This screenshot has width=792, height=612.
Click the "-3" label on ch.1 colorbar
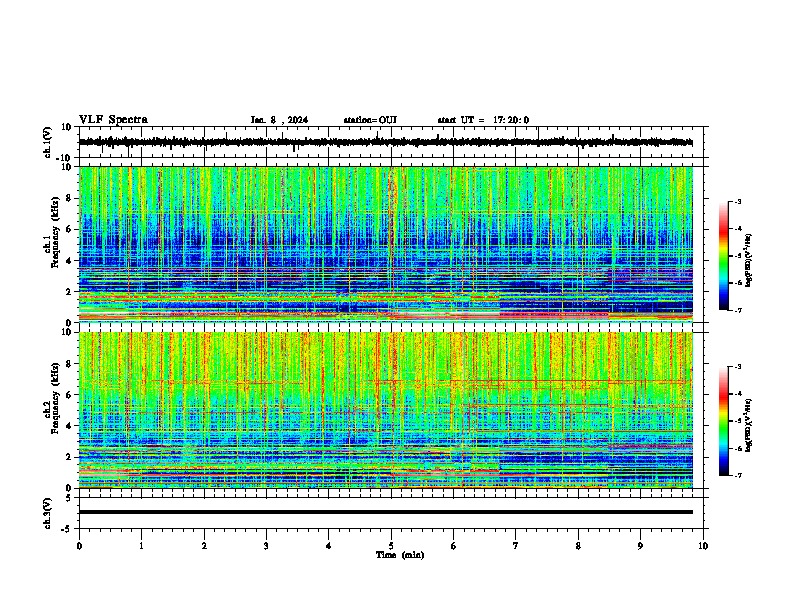click(x=737, y=201)
